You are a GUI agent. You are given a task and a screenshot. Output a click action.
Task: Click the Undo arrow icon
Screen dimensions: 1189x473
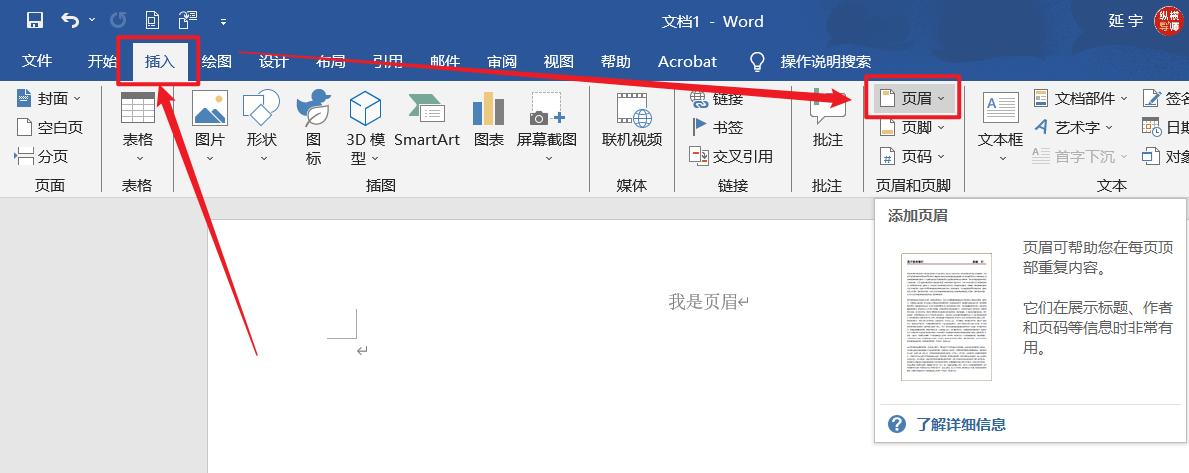[x=70, y=21]
